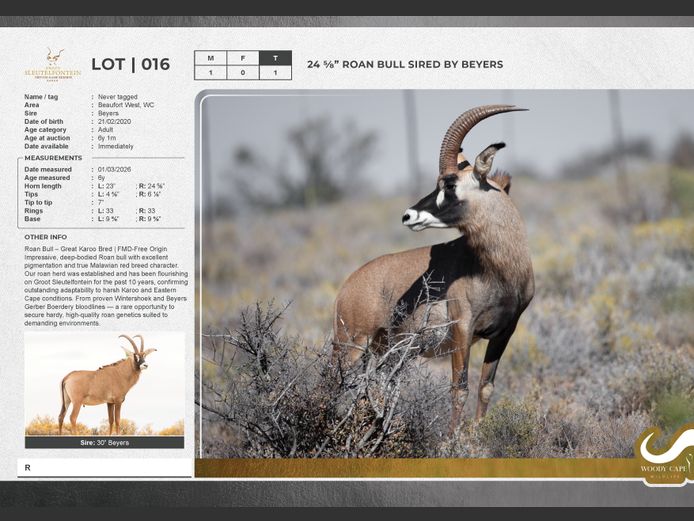Viewport: 694px width, 521px height.
Task: Select the "LOT | 016" heading
Action: (x=131, y=64)
